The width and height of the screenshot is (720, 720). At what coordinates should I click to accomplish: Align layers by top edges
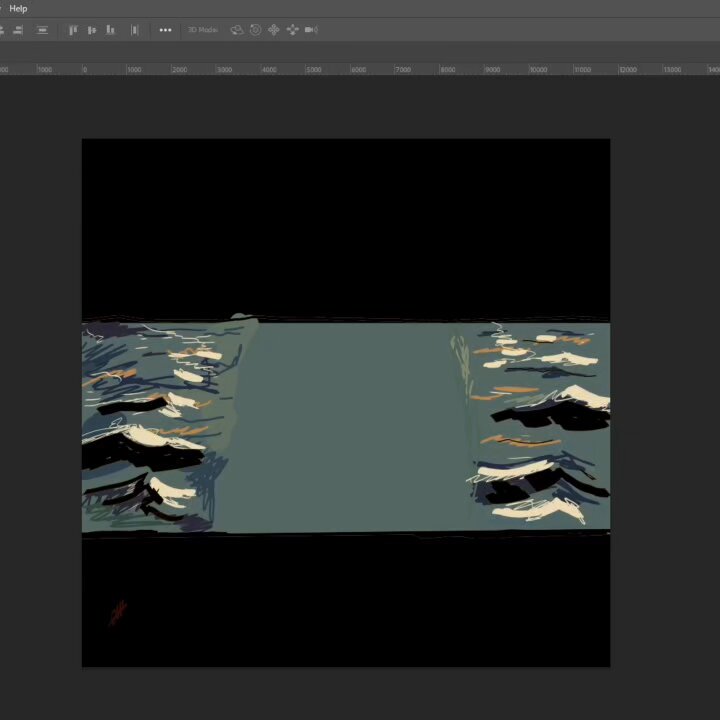[73, 30]
